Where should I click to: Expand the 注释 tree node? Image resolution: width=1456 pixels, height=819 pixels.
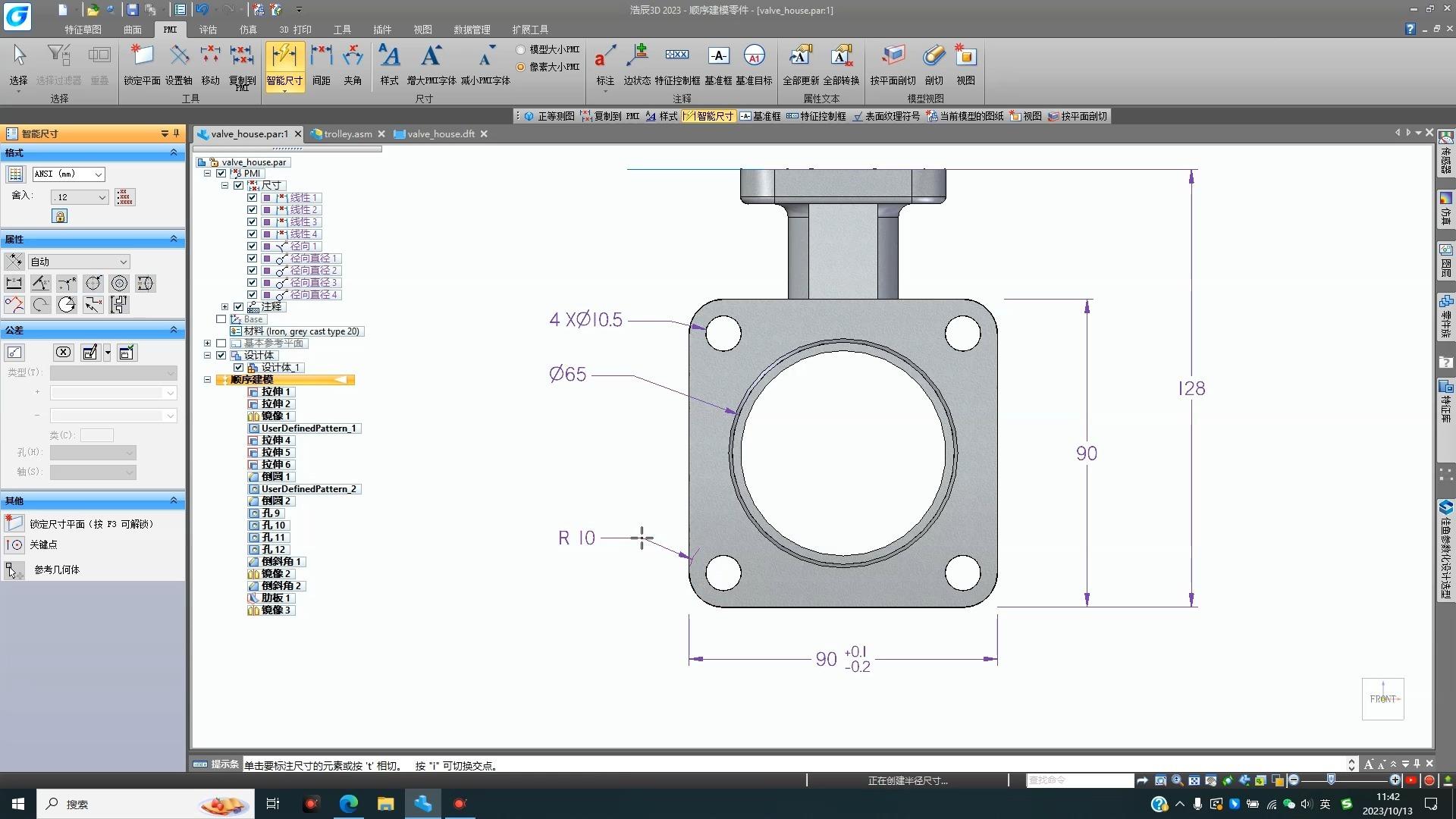224,307
